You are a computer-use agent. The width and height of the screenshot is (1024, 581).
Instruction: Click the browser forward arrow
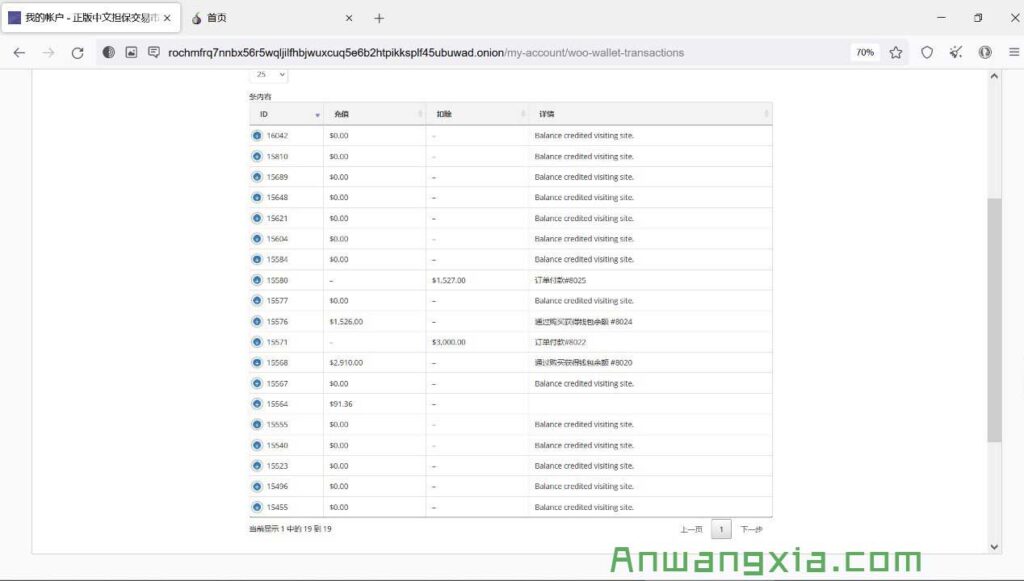(x=48, y=53)
